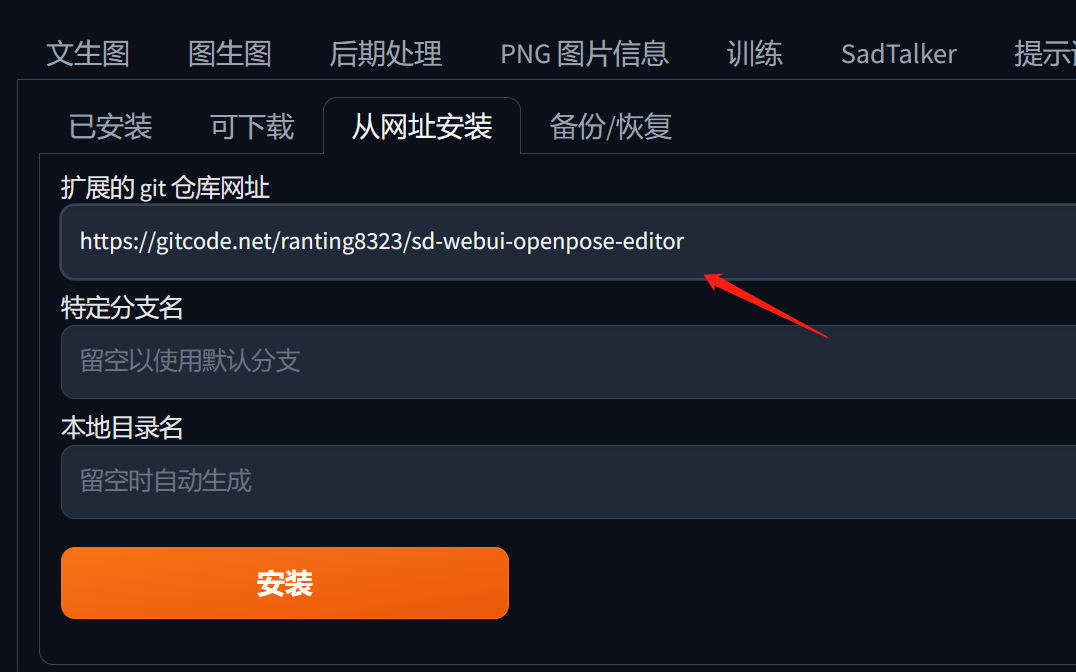Click the 本地目录名 label text

122,428
